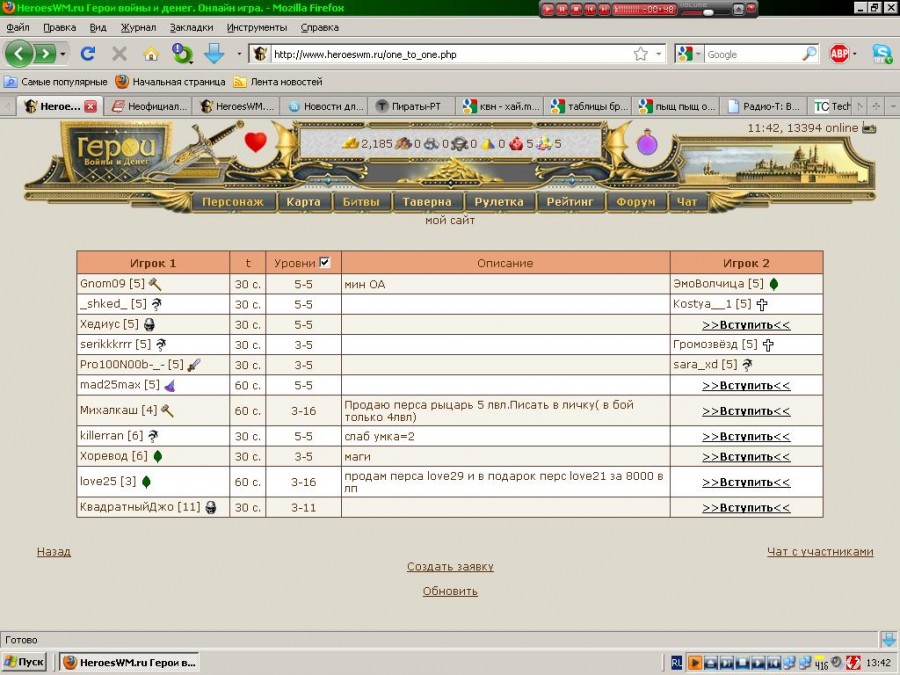The height and width of the screenshot is (675, 900).
Task: Join the battle of mad25max via Вступить
Action: (746, 385)
